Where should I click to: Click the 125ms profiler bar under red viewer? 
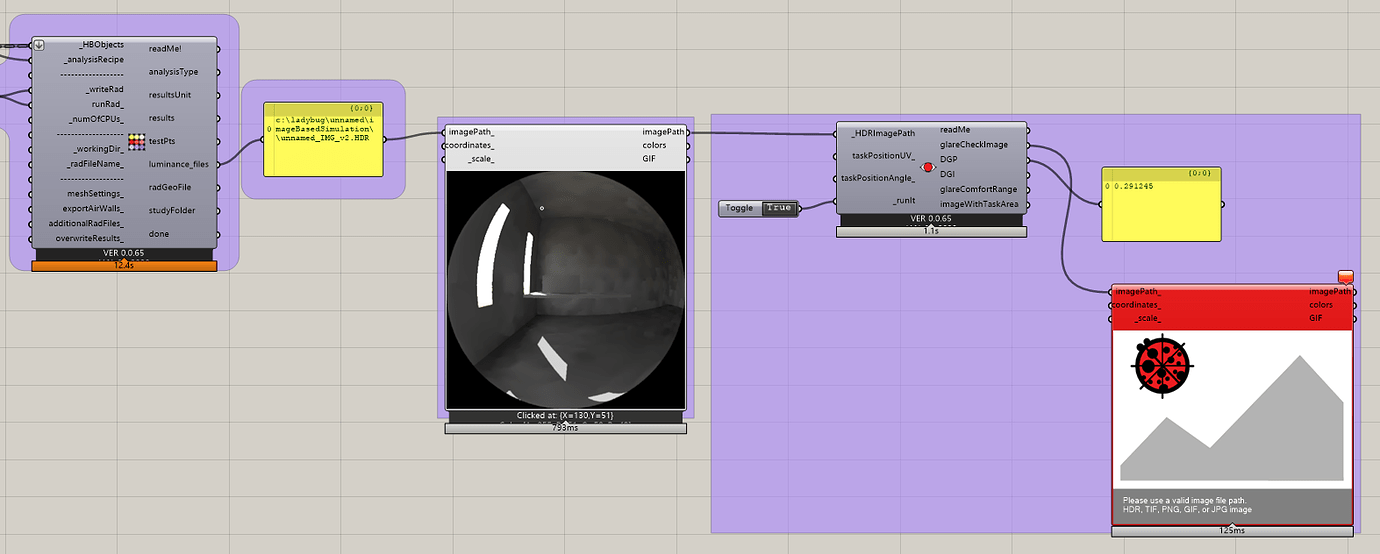tap(1232, 531)
